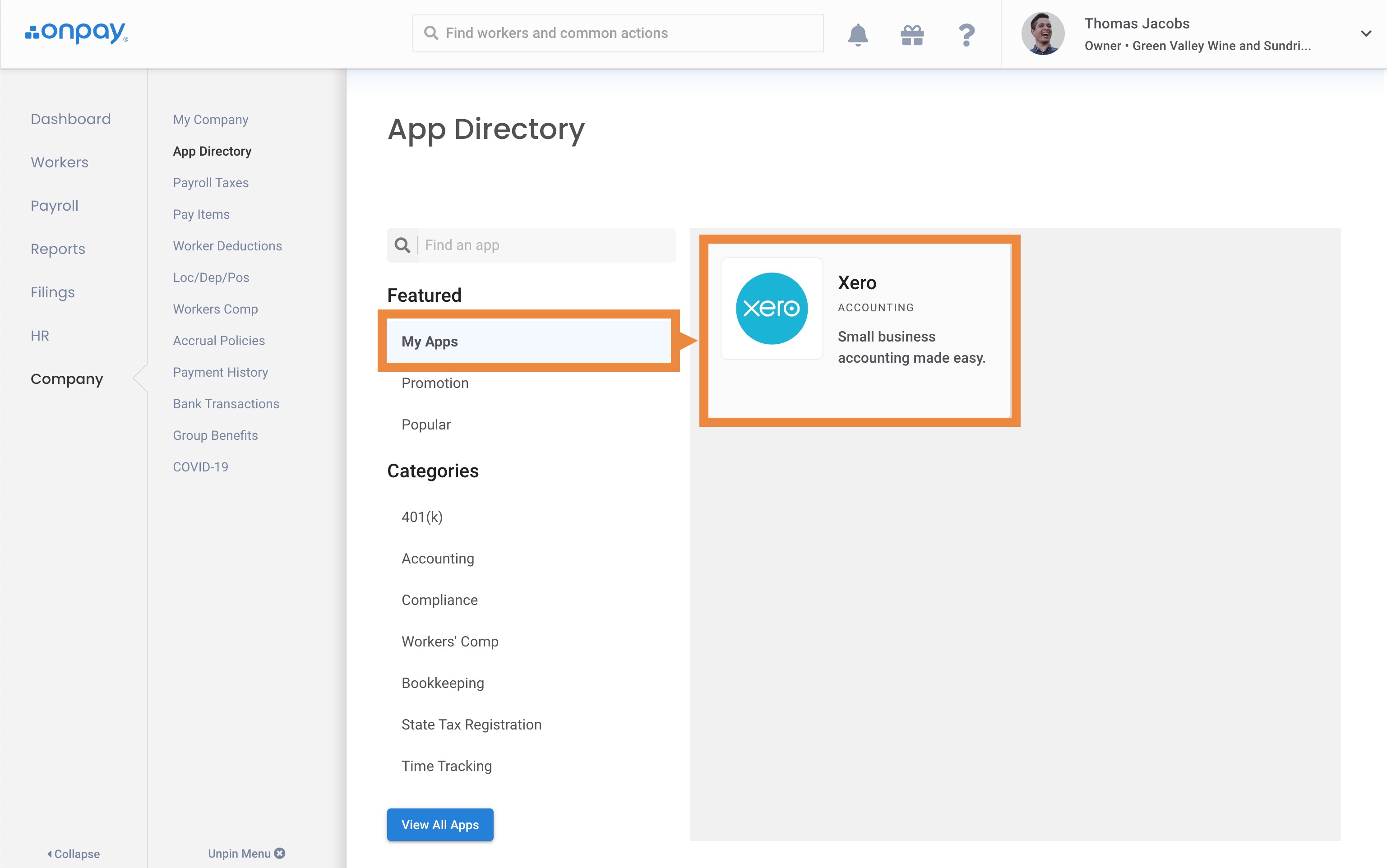Image resolution: width=1387 pixels, height=868 pixels.
Task: Open the help question mark icon
Action: pyautogui.click(x=967, y=35)
